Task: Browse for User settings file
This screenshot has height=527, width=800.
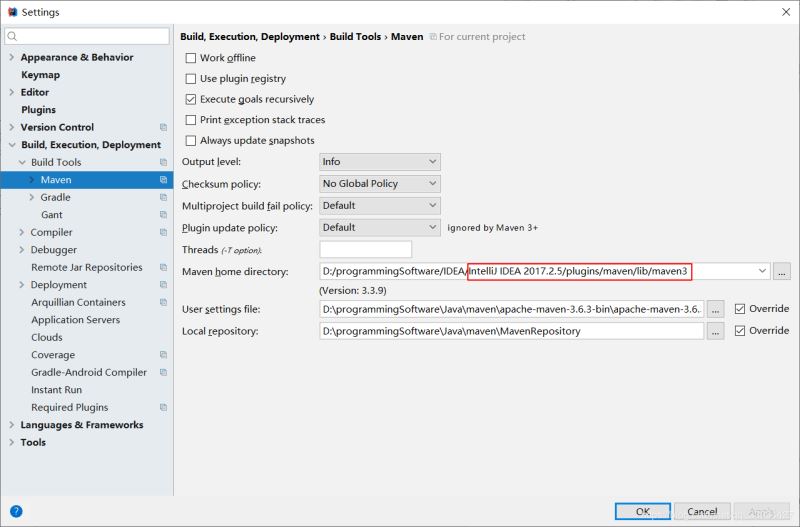Action: pos(715,309)
